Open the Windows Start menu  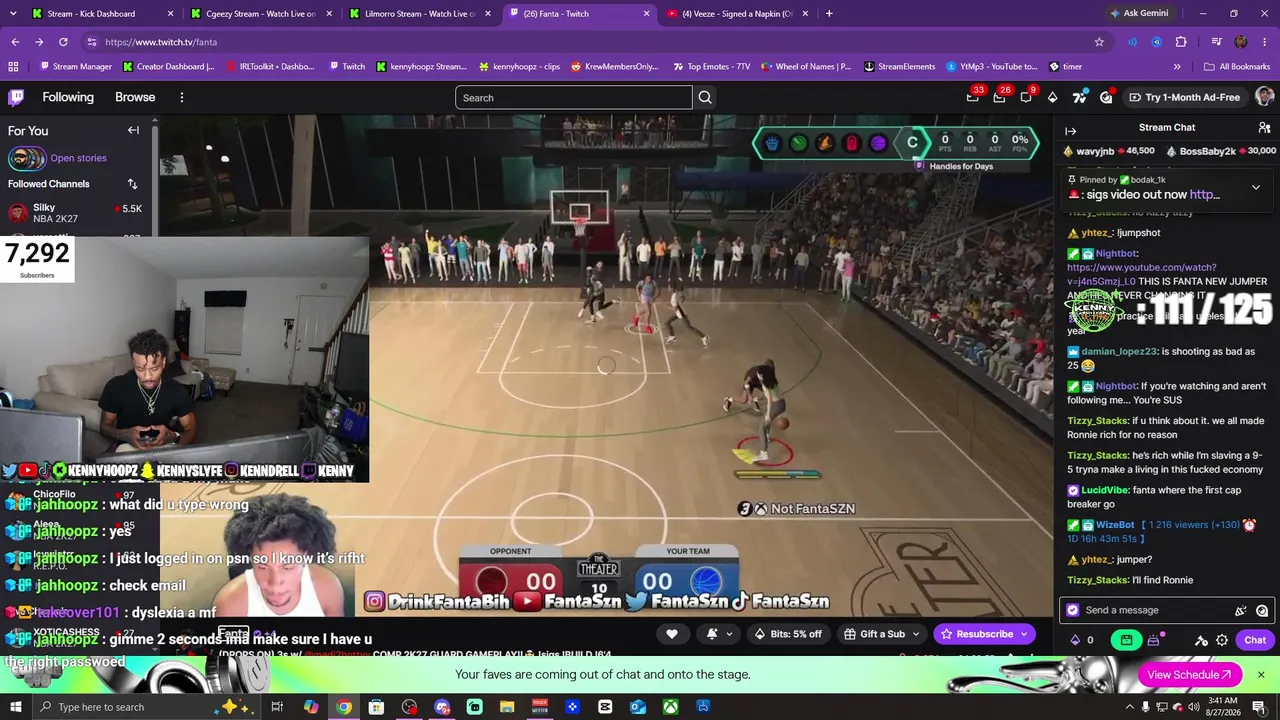tap(15, 707)
